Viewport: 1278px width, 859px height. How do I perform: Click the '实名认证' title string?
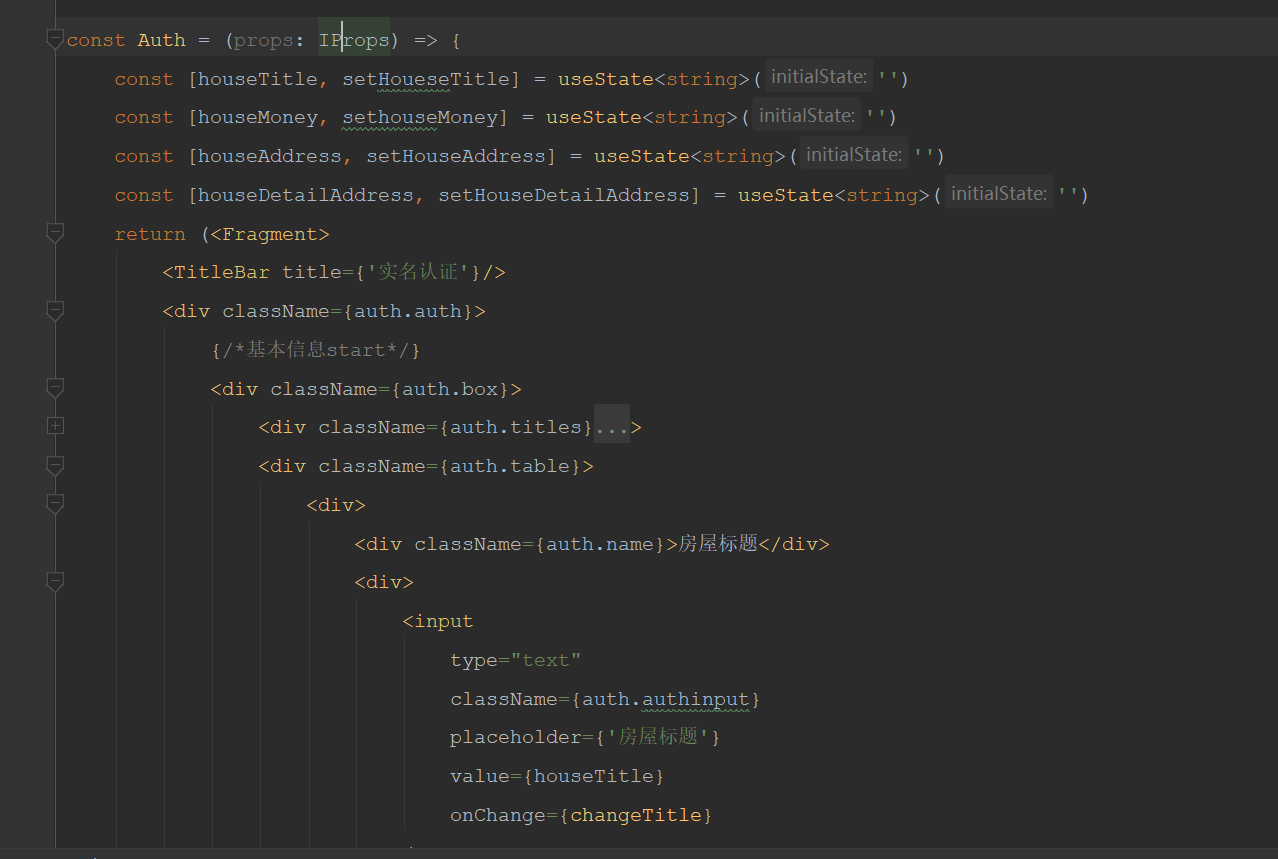[x=418, y=271]
